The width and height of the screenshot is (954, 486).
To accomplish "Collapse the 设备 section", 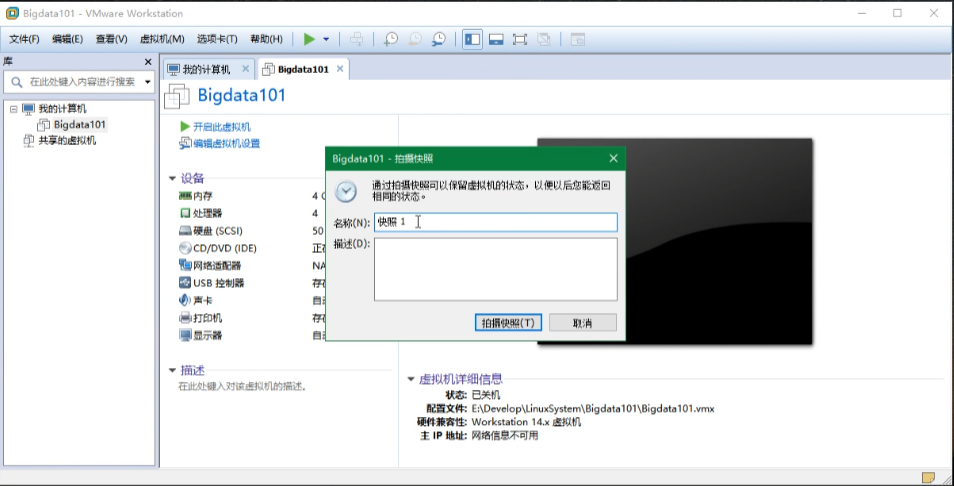I will click(x=172, y=179).
